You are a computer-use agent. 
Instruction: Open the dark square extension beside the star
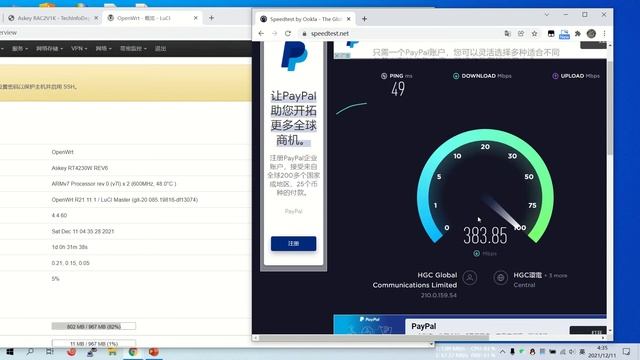[551, 33]
